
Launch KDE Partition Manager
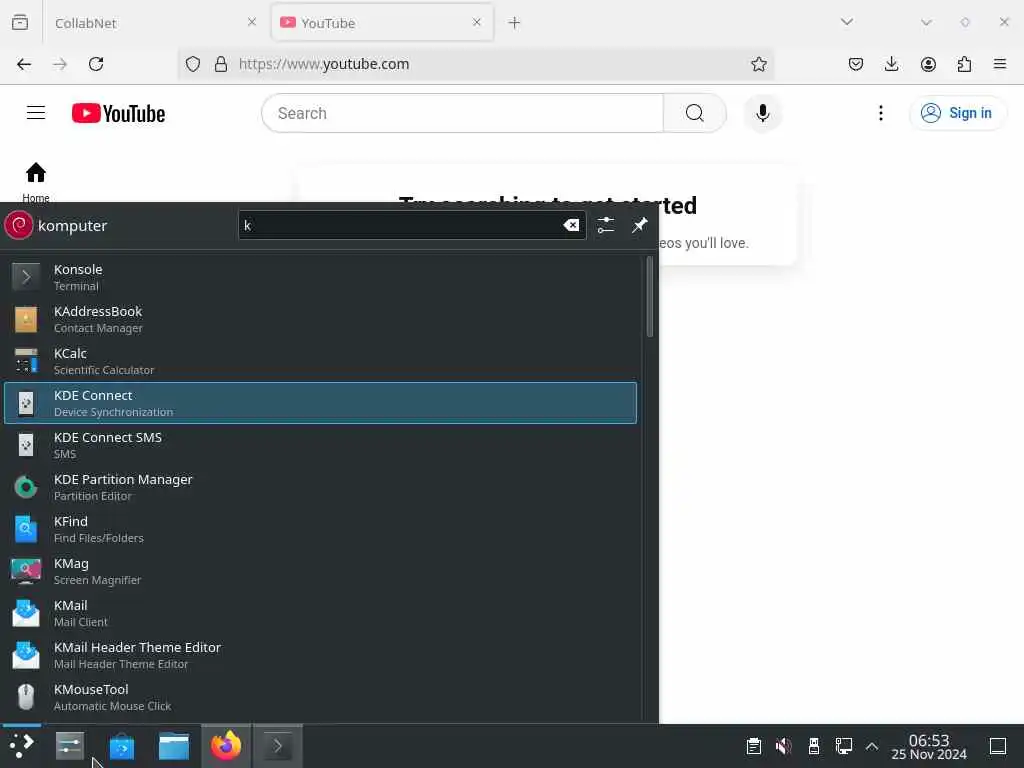coord(320,487)
